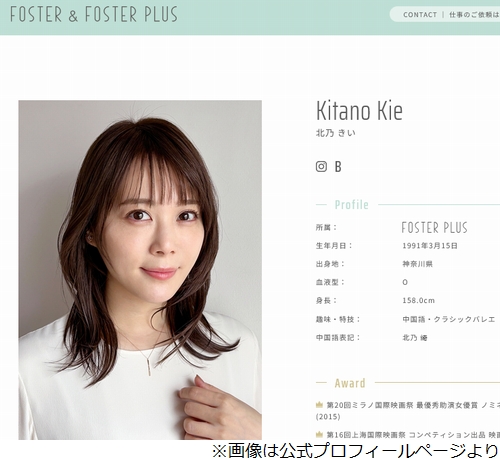This screenshot has height=460, width=500.
Task: Click the FOSTER PLUS affiliation logo
Action: pos(434,227)
